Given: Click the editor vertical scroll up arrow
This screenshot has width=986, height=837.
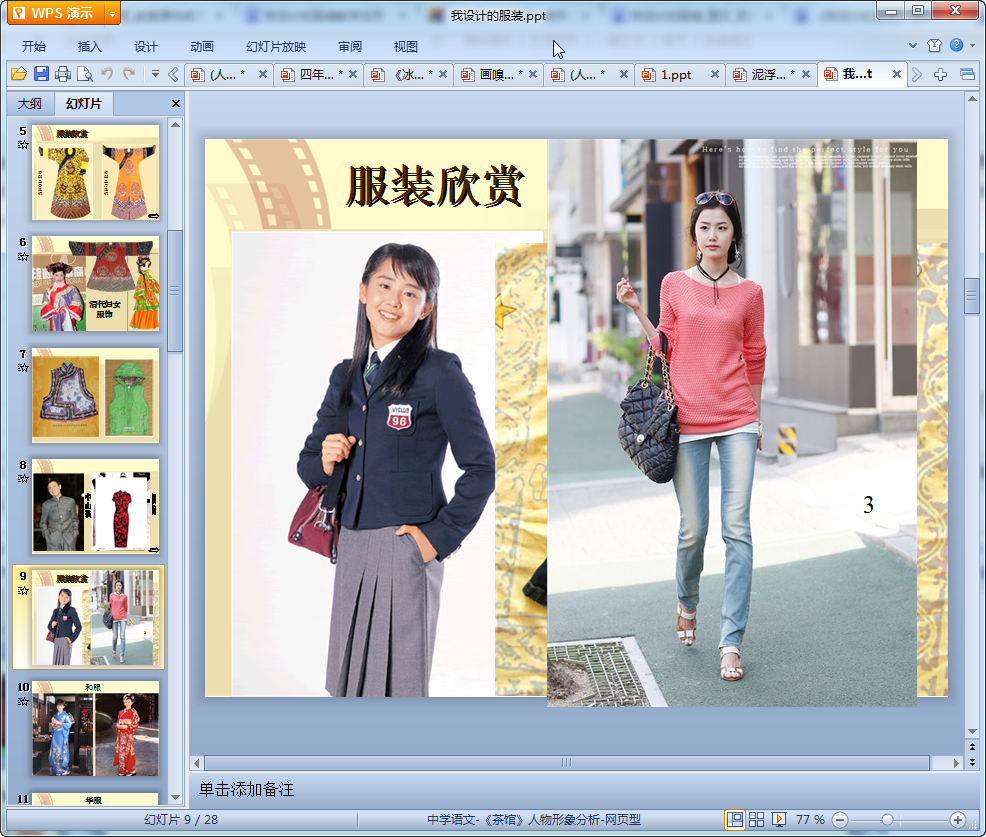Looking at the screenshot, I should [x=972, y=99].
